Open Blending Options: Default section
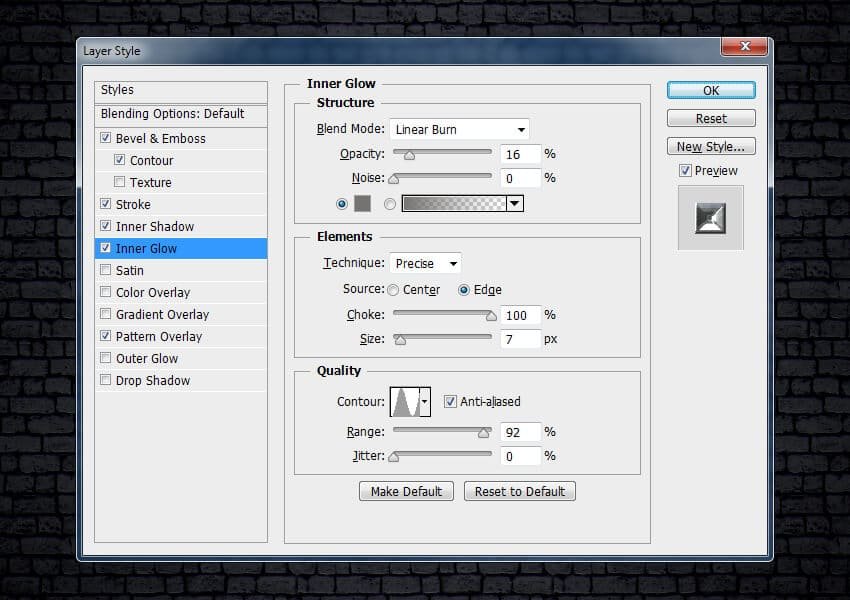The height and width of the screenshot is (600, 850). coord(172,114)
